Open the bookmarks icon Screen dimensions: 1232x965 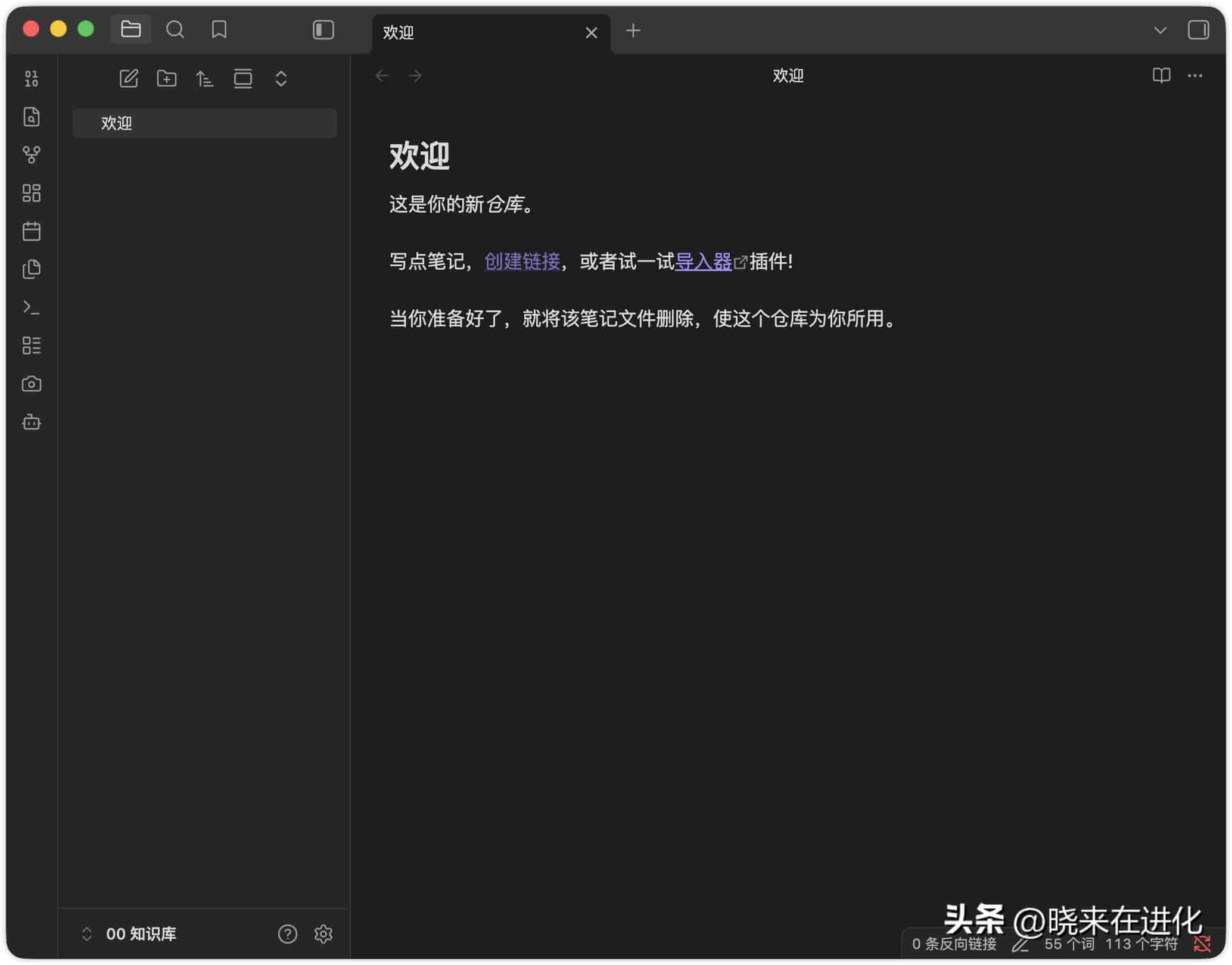coord(219,29)
